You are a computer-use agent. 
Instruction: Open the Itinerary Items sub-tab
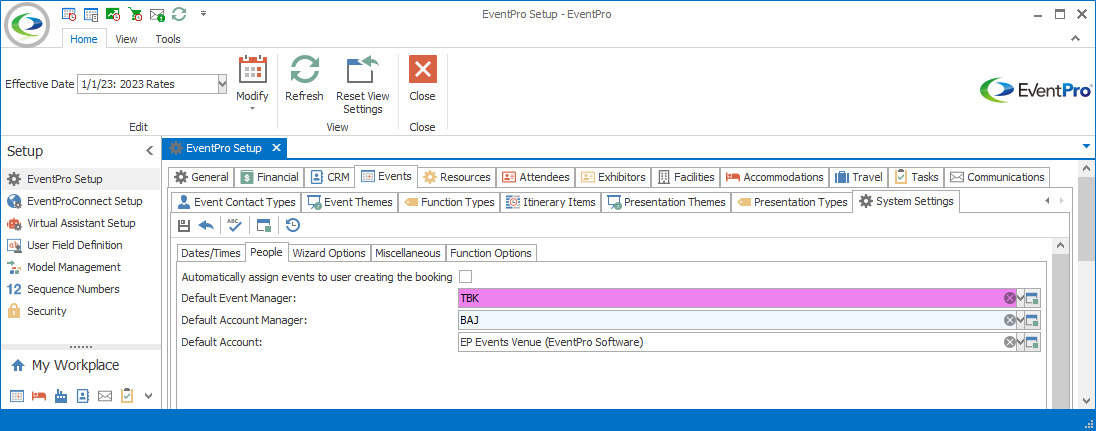551,202
